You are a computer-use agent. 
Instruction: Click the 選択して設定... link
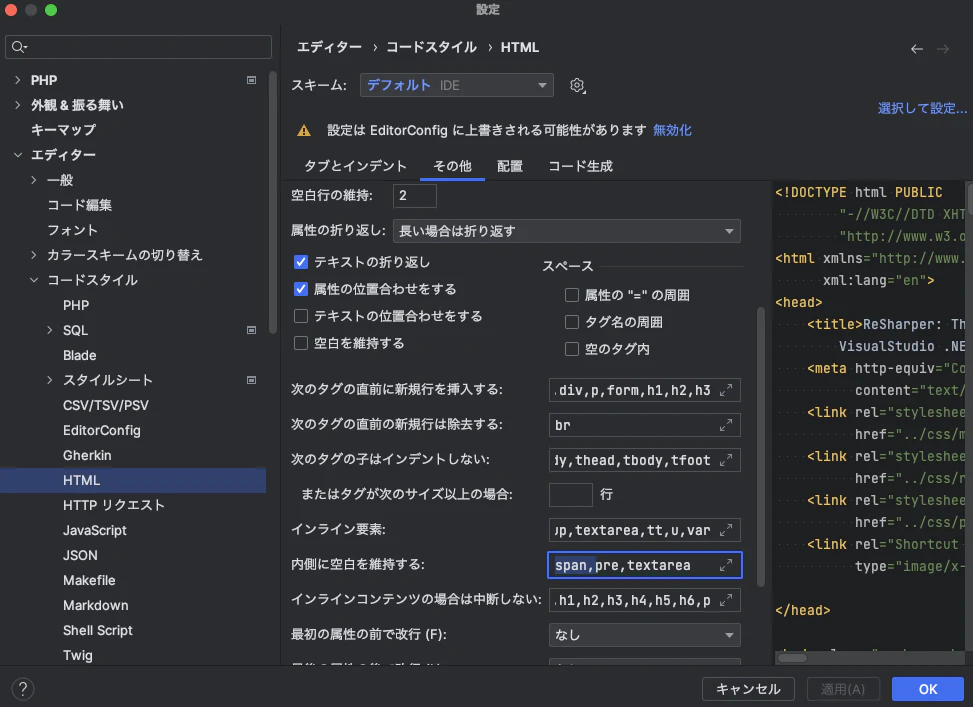coord(922,109)
